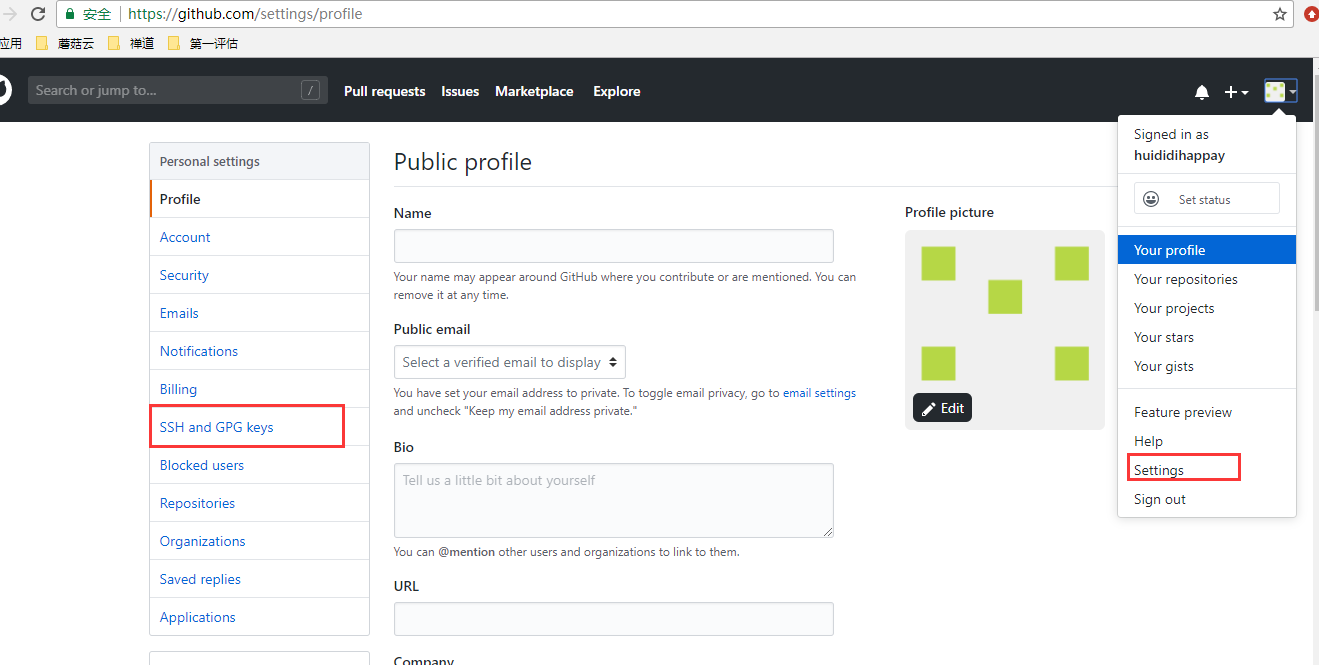Click the browser reload icon

38,15
